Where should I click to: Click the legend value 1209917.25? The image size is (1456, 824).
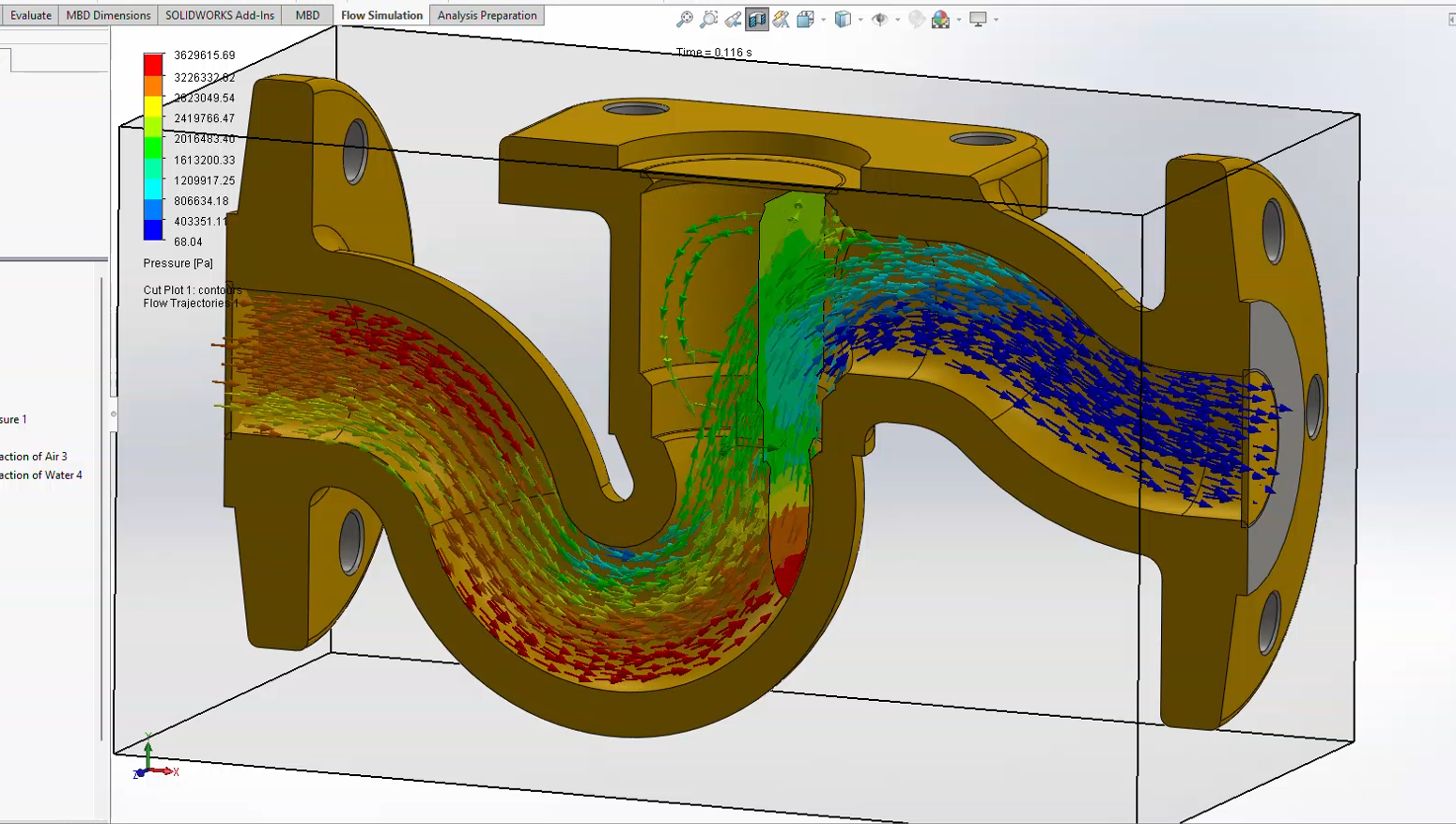tap(205, 180)
